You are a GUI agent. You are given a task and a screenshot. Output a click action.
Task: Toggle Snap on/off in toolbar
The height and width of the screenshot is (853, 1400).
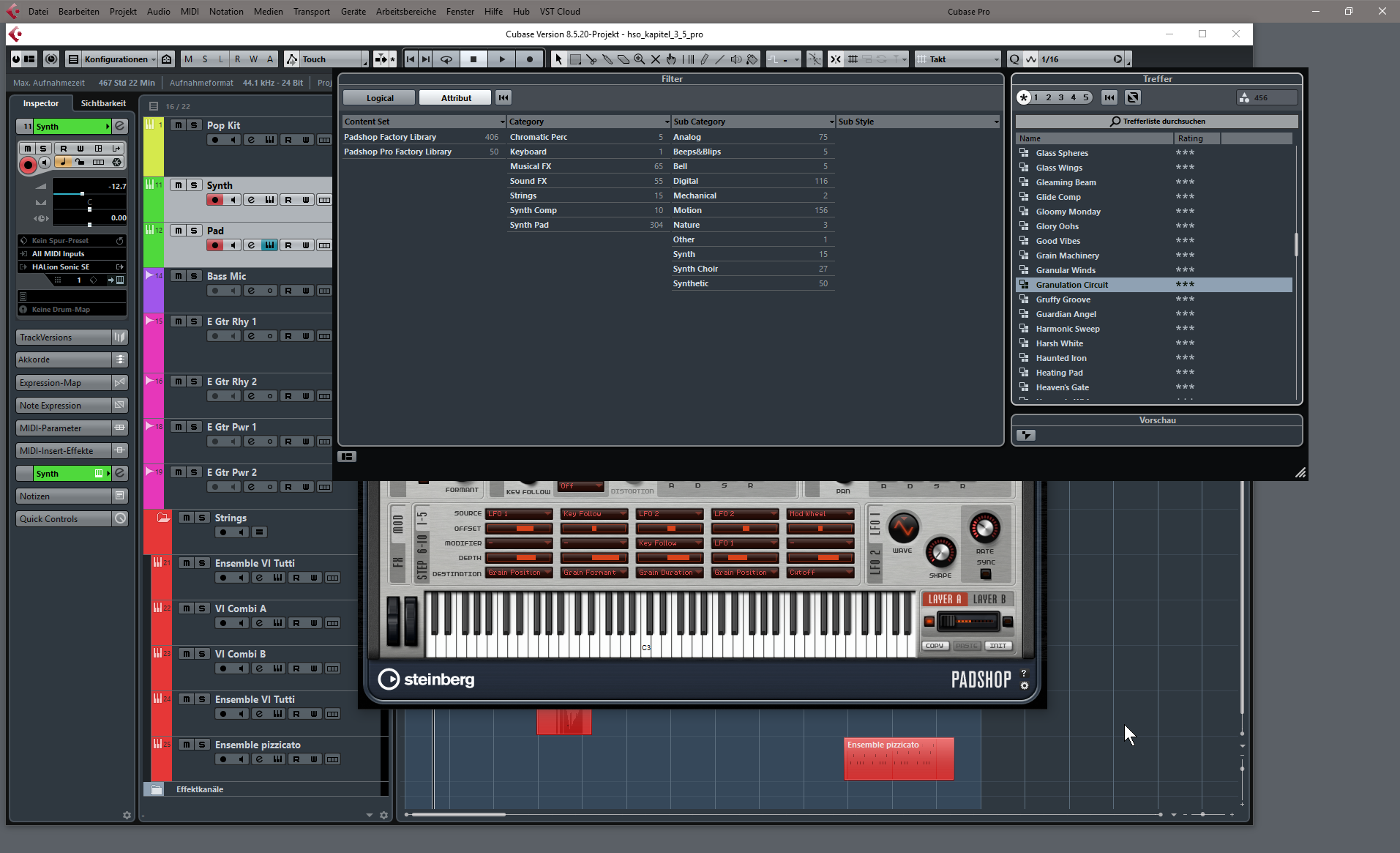tap(835, 59)
